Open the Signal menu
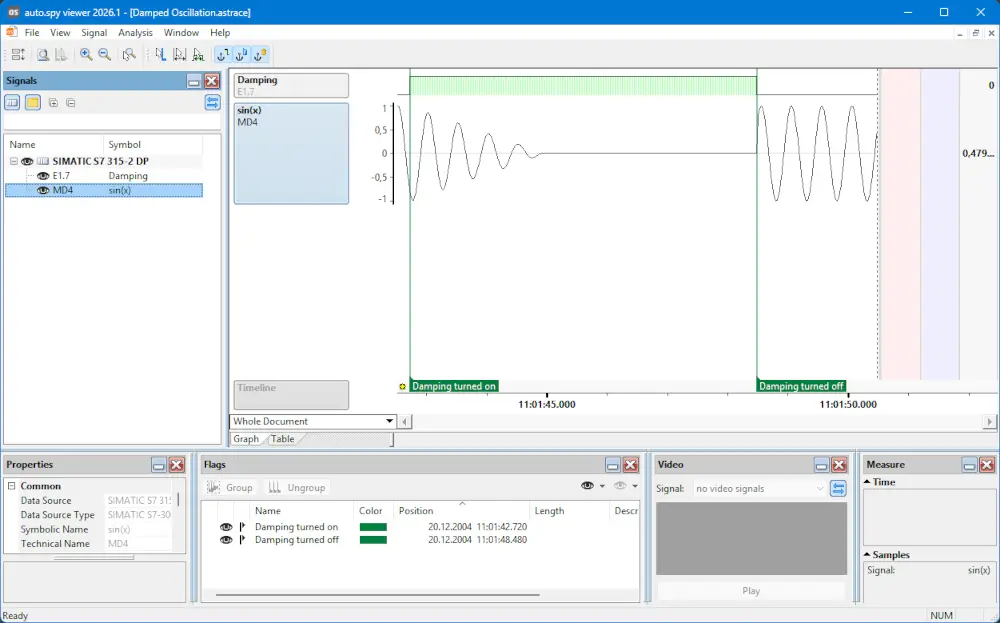This screenshot has width=1000, height=623. 94,33
